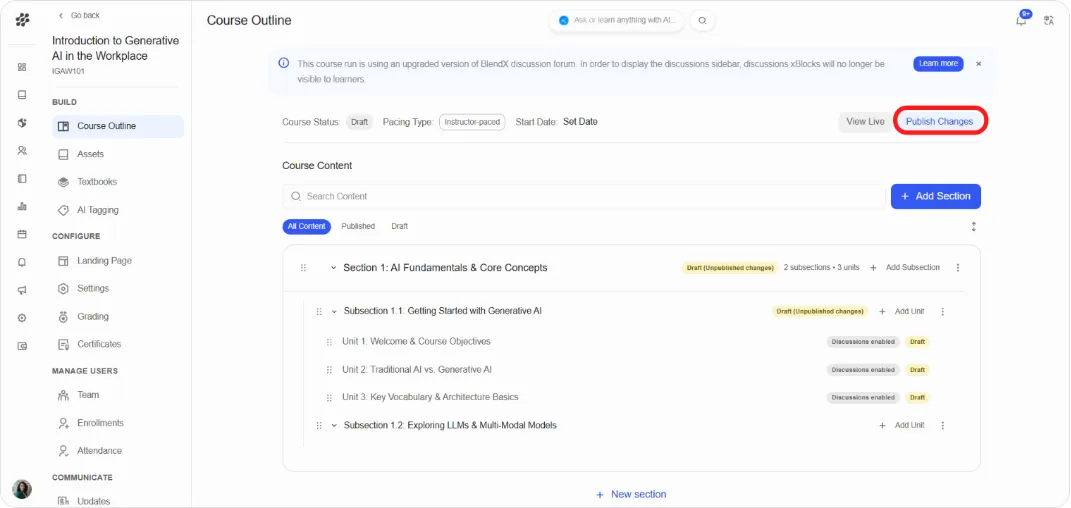
Task: Open Section 1 three-dot options menu
Action: point(958,268)
